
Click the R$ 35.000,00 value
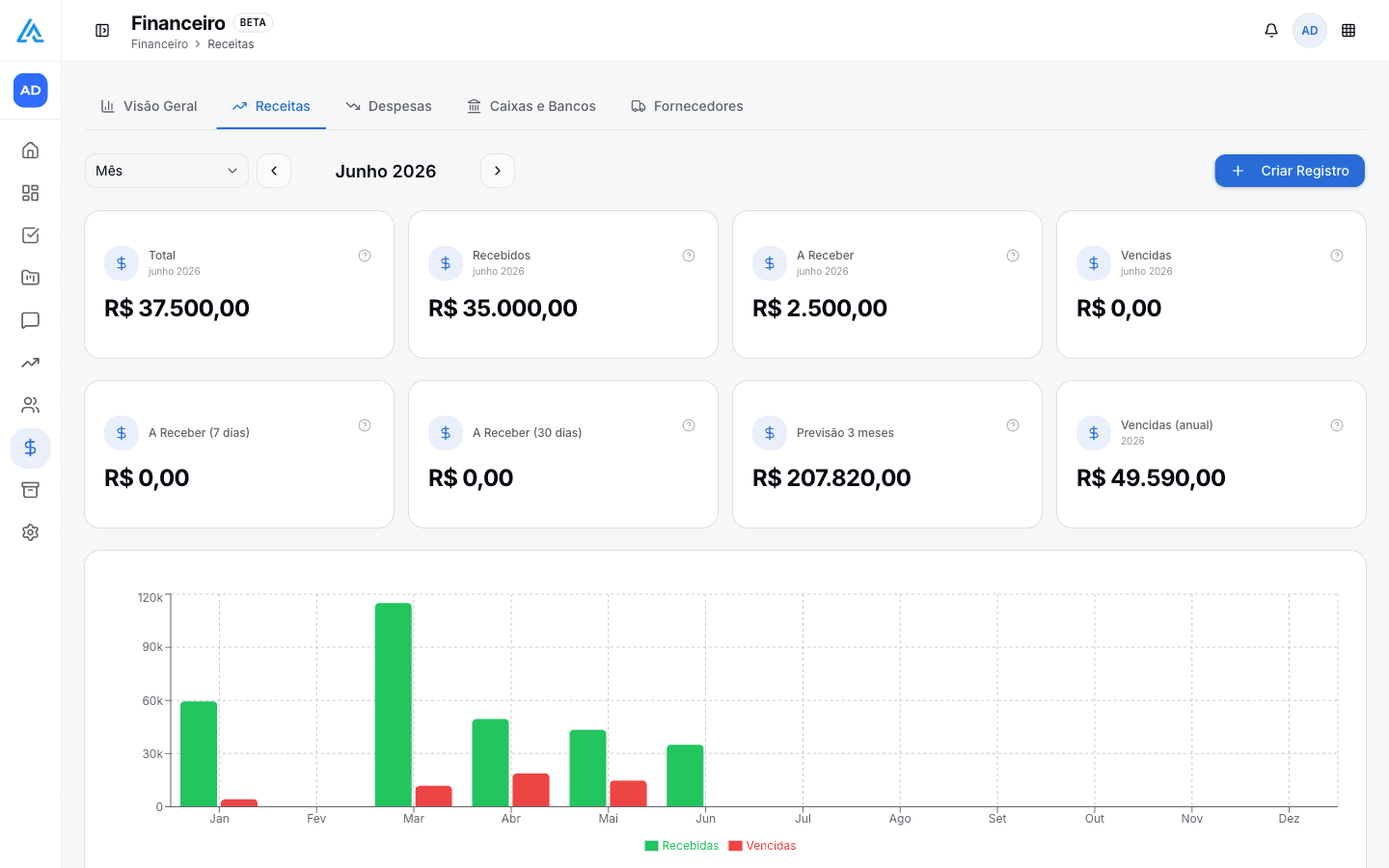pos(503,309)
